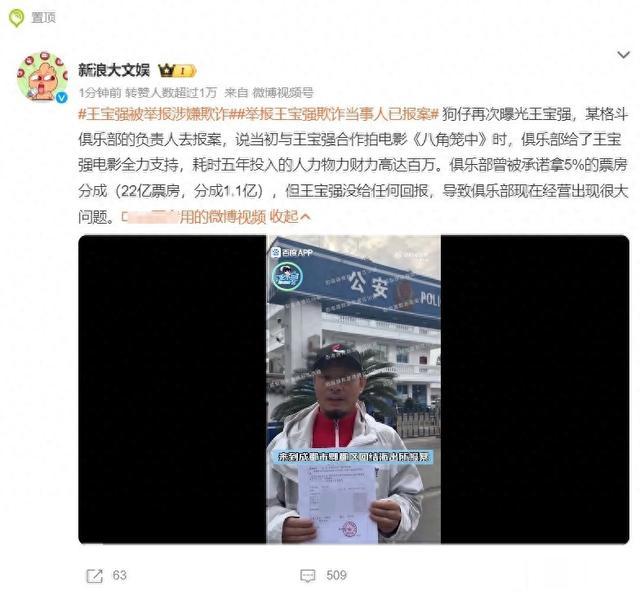This screenshot has height=595, width=640.
Task: Click the 509 comments count
Action: coord(336,575)
